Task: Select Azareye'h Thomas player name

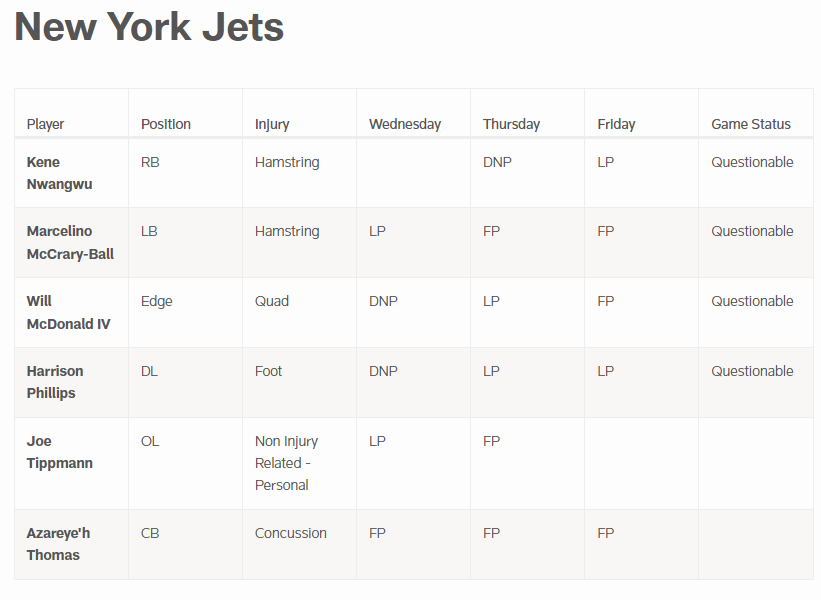Action: [x=58, y=544]
